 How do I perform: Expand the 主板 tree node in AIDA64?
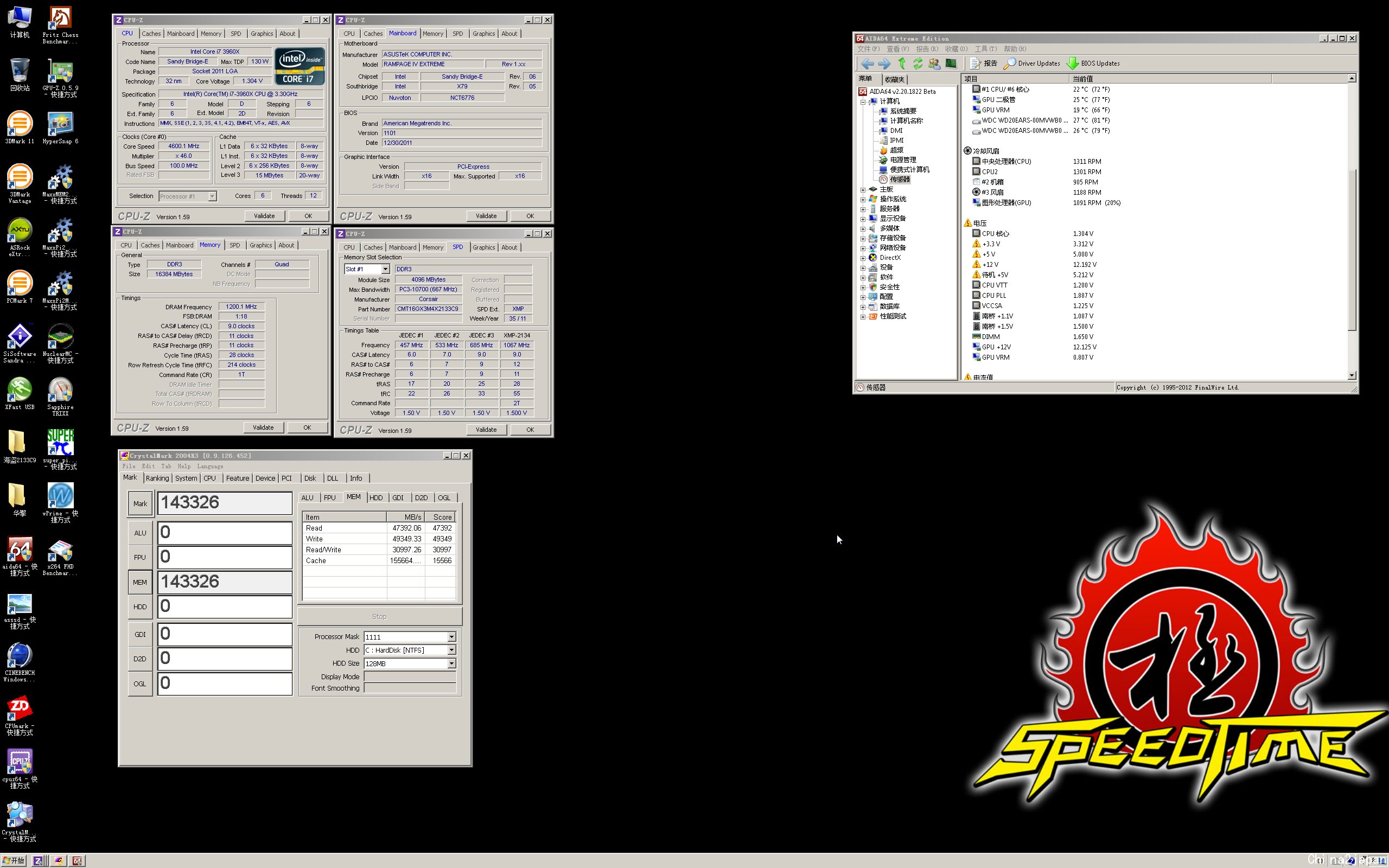tap(863, 189)
